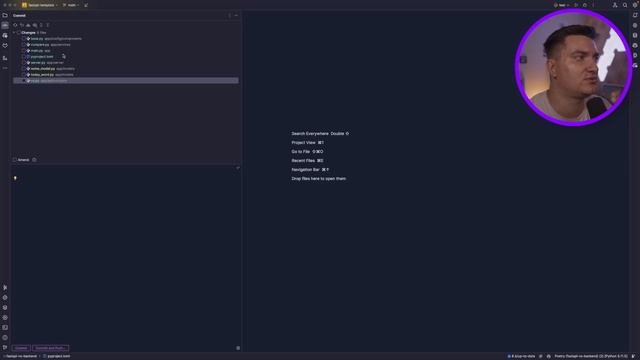Open Commit panel options vertical dots
Image resolution: width=640 pixels, height=360 pixels.
tap(229, 16)
